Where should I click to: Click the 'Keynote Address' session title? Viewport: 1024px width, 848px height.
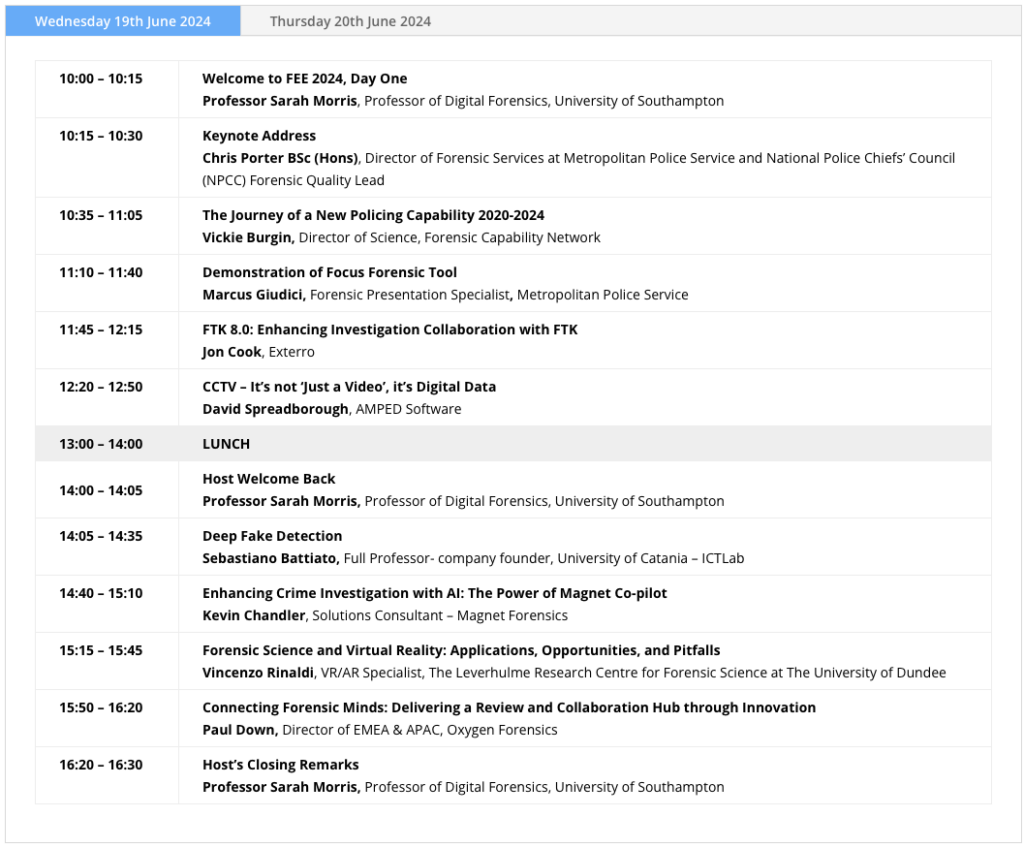pos(259,136)
